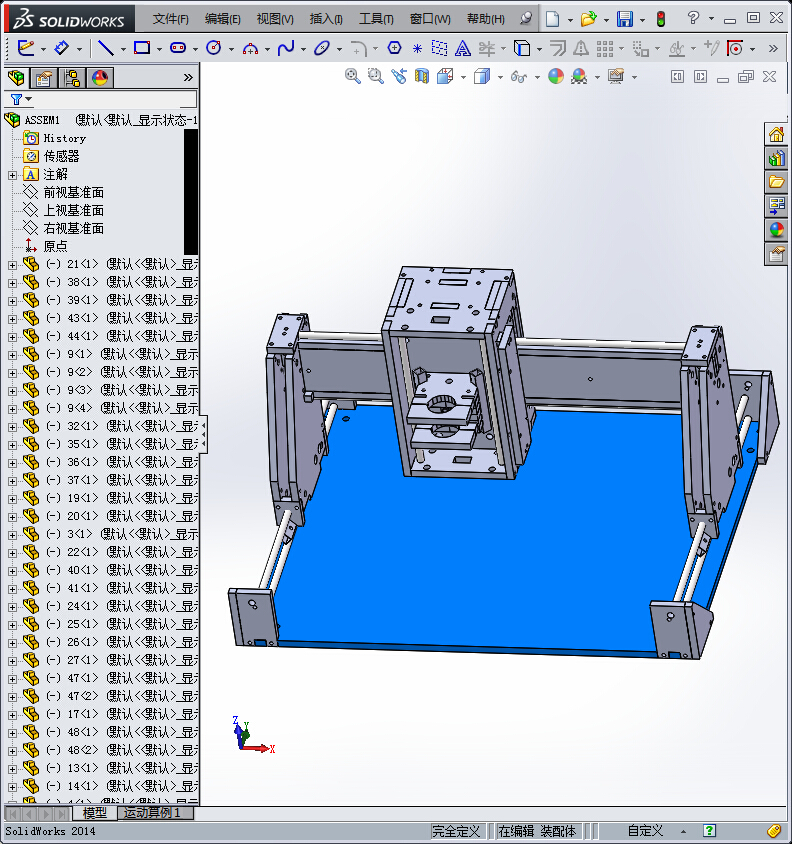Open Convert Entities tool
The image size is (792, 844).
522,48
